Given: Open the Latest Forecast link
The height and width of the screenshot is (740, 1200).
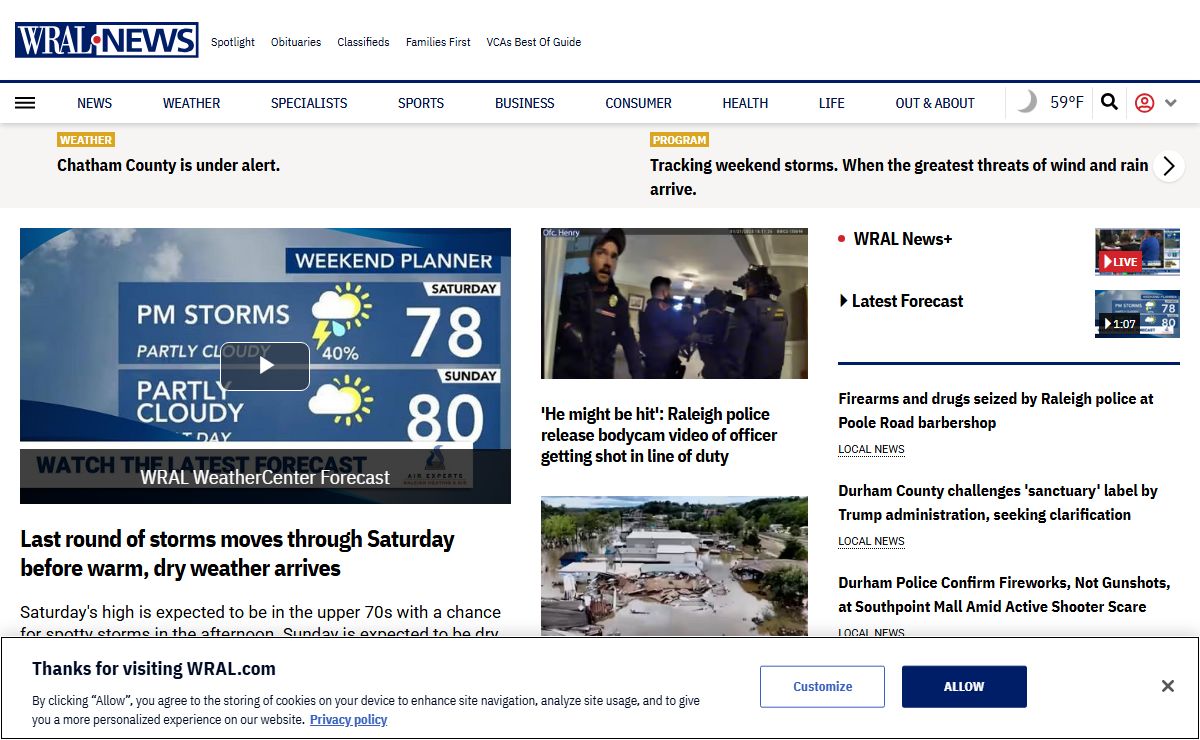Looking at the screenshot, I should click(907, 301).
